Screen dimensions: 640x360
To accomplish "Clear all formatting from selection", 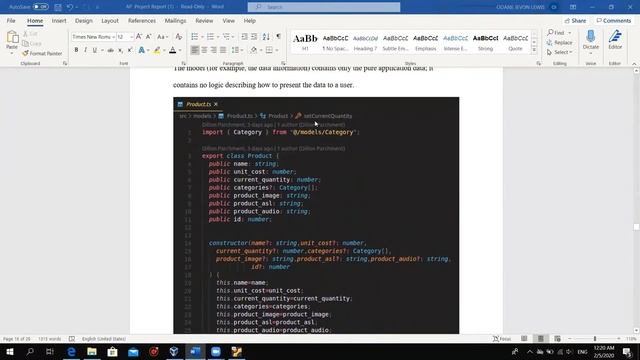I will (178, 37).
